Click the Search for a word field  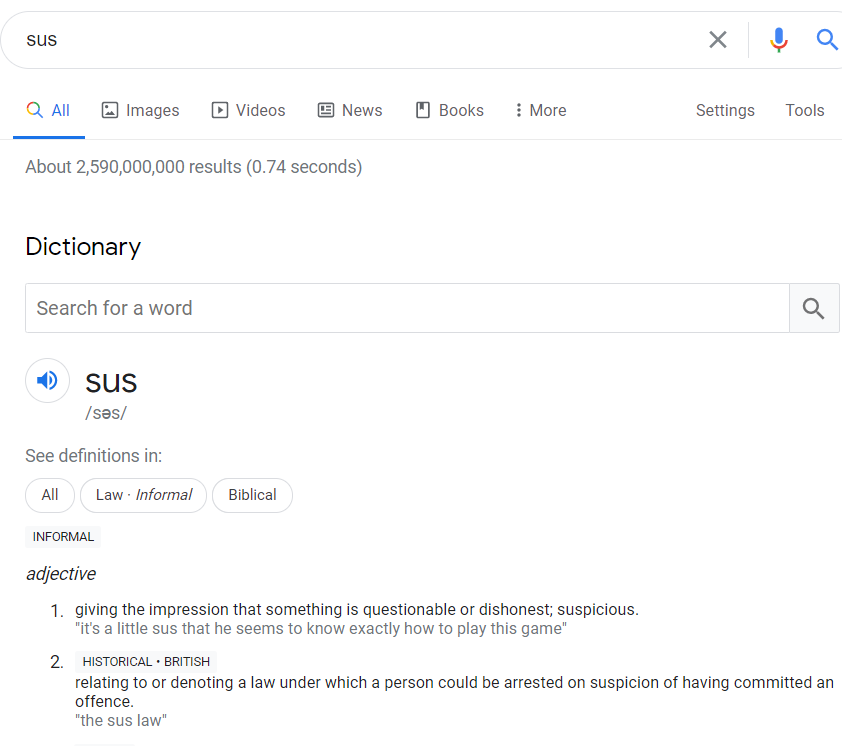tap(406, 308)
